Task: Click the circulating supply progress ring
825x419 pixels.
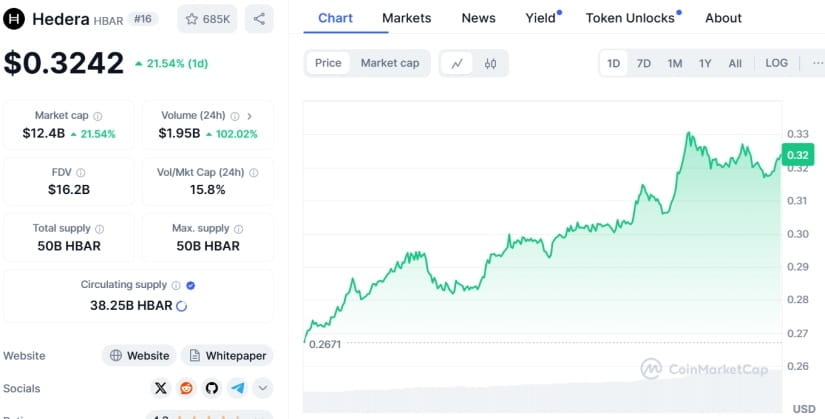Action: [x=182, y=306]
